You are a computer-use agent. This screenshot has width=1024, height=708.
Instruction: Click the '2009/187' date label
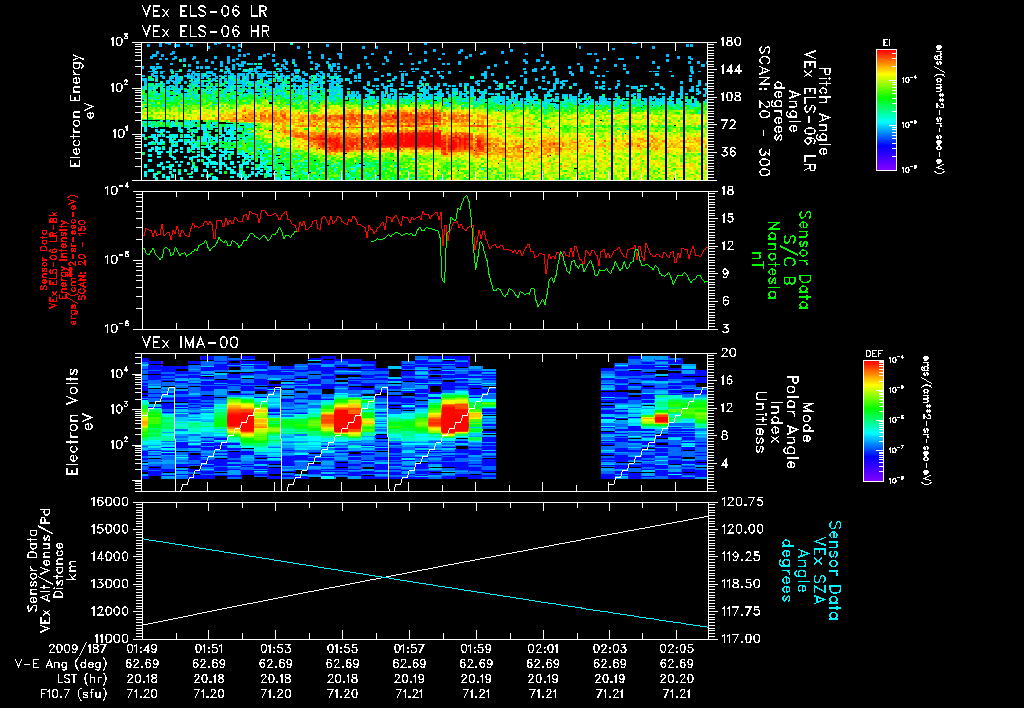(x=78, y=649)
